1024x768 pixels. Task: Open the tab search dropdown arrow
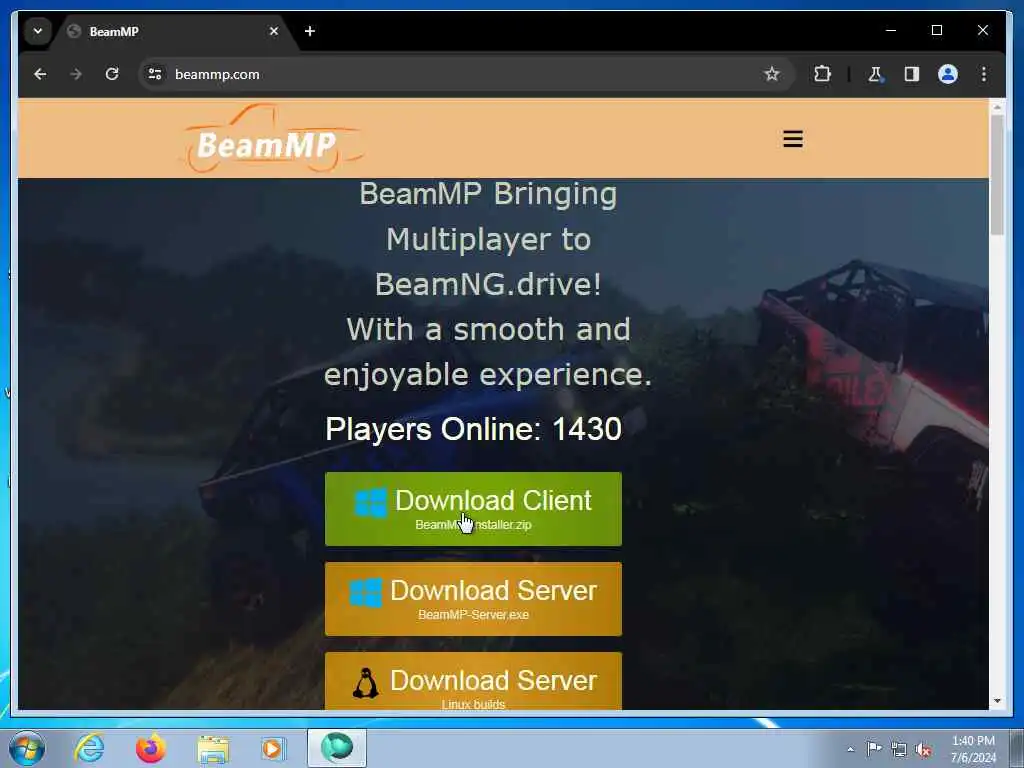[38, 31]
